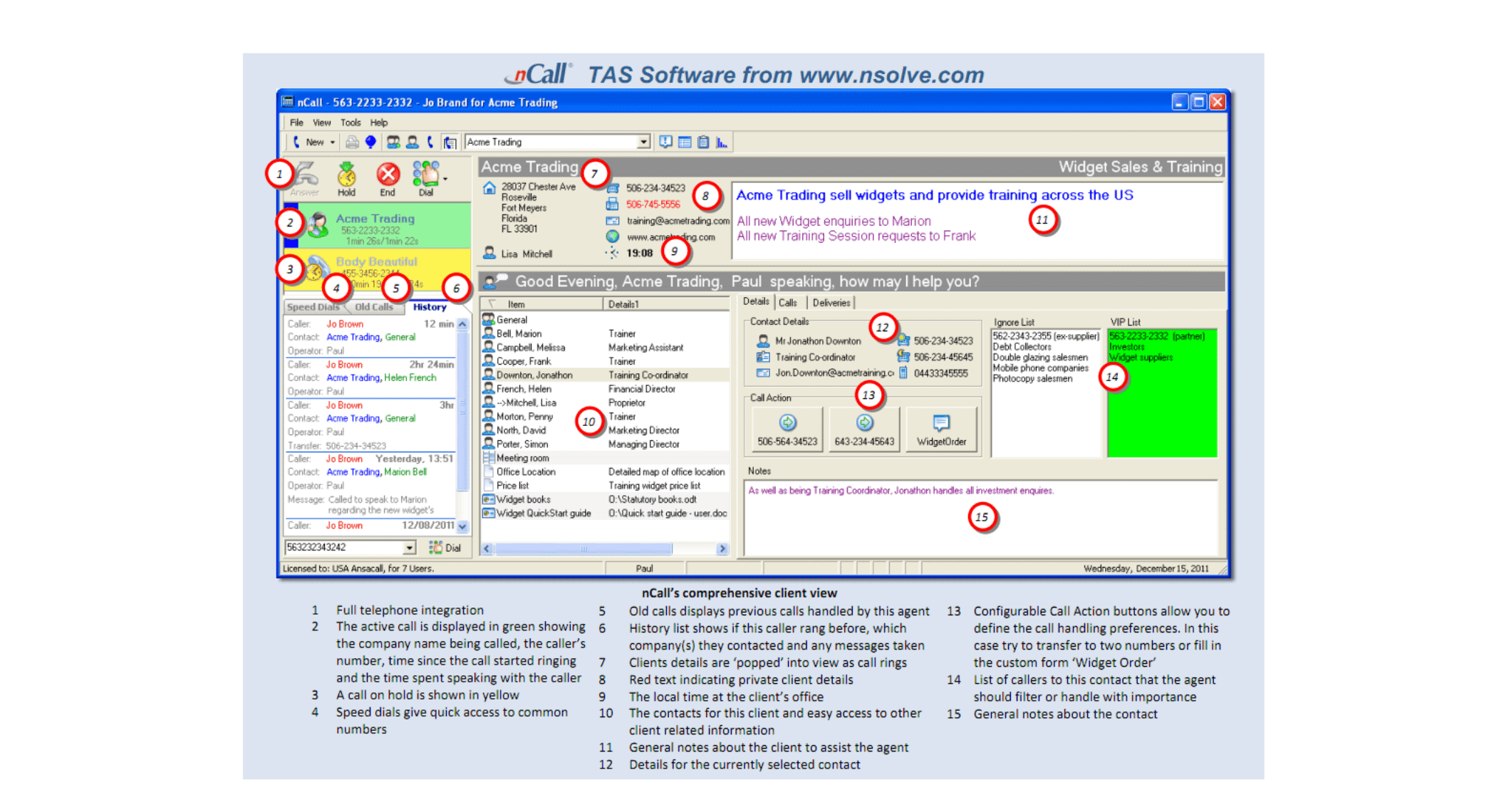Select the Porter, Simon contact
Viewport: 1489px width, 812px height.
605,444
